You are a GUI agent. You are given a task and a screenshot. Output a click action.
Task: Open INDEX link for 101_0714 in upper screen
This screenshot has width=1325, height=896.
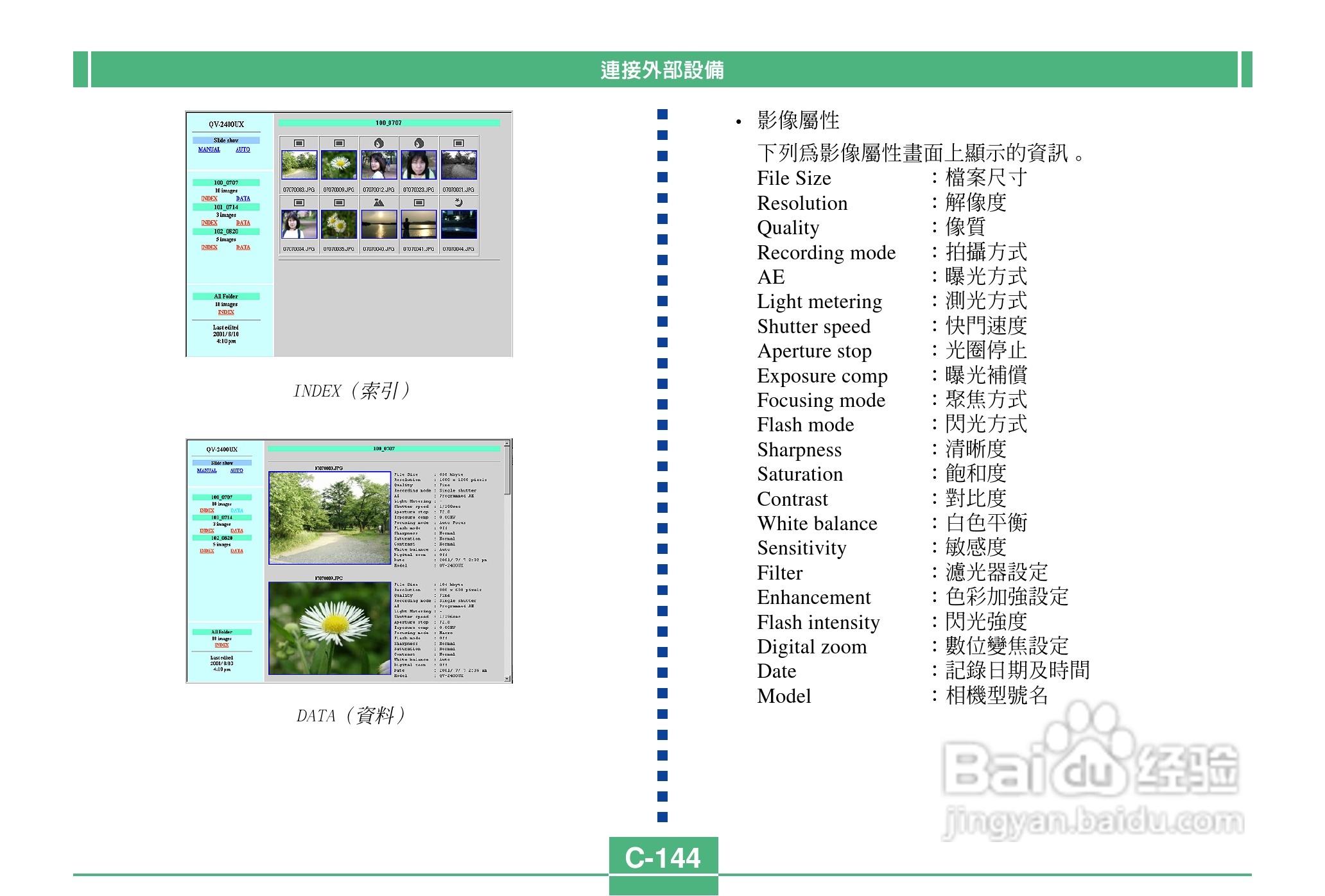pos(209,223)
